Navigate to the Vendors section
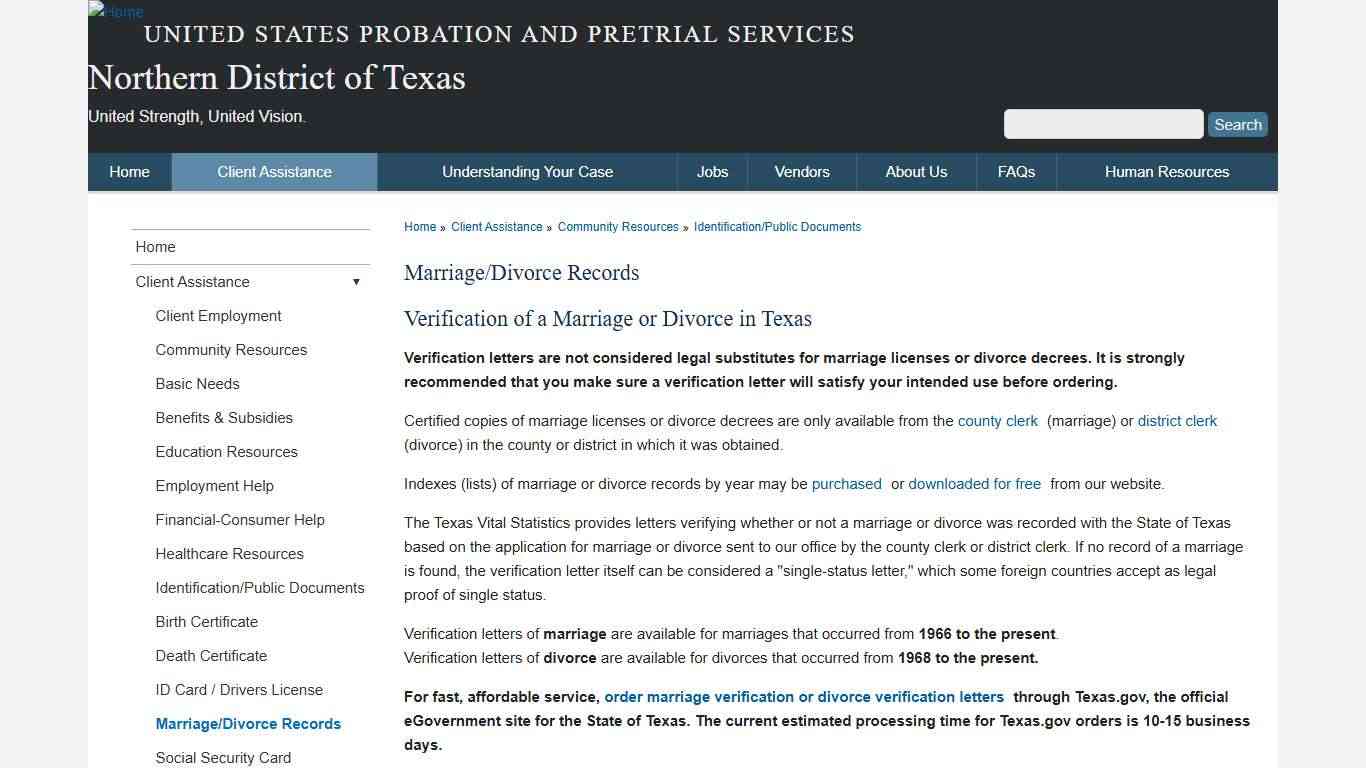The height and width of the screenshot is (768, 1366). pos(801,171)
